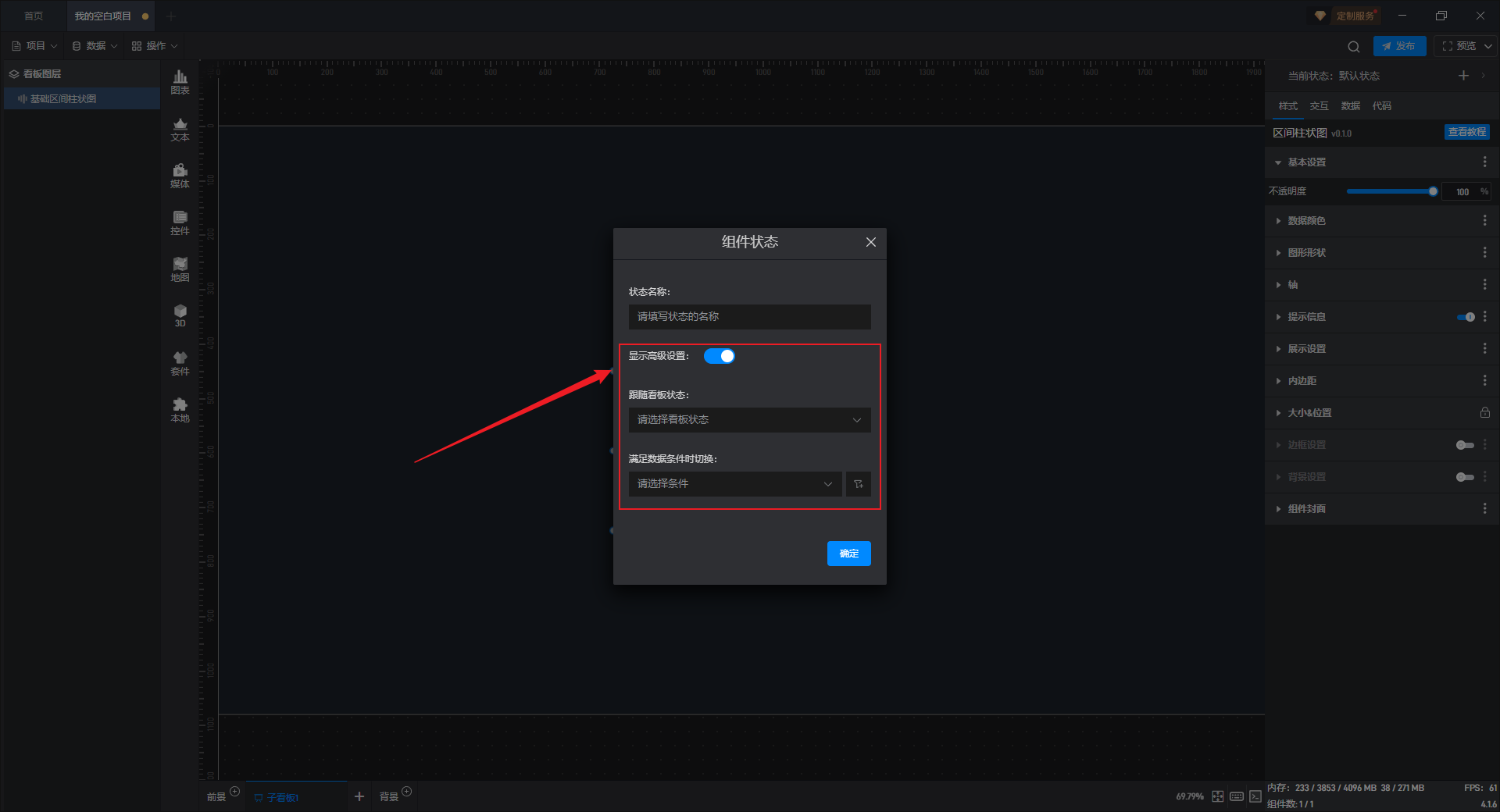Open the 3D component category
Screen dimensions: 1500x812
coord(180,315)
